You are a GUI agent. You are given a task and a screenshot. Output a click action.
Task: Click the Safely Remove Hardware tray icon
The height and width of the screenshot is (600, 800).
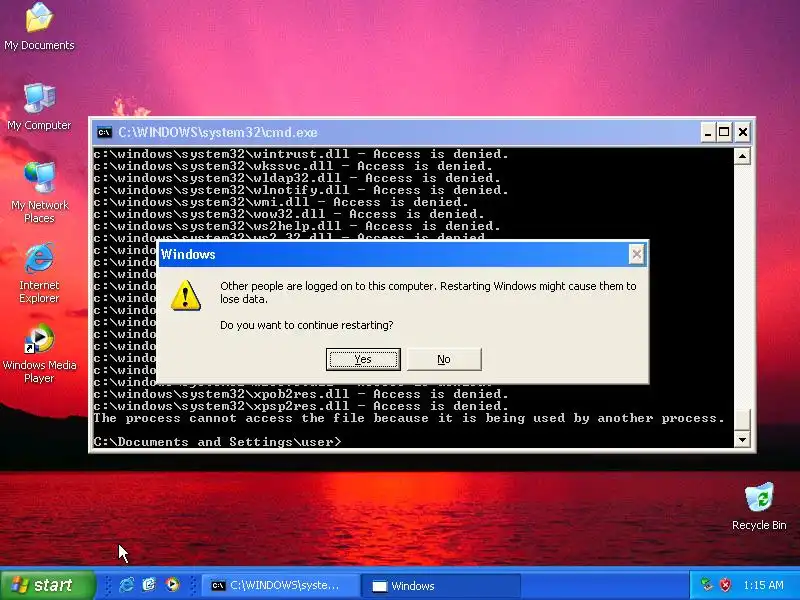pyautogui.click(x=707, y=585)
